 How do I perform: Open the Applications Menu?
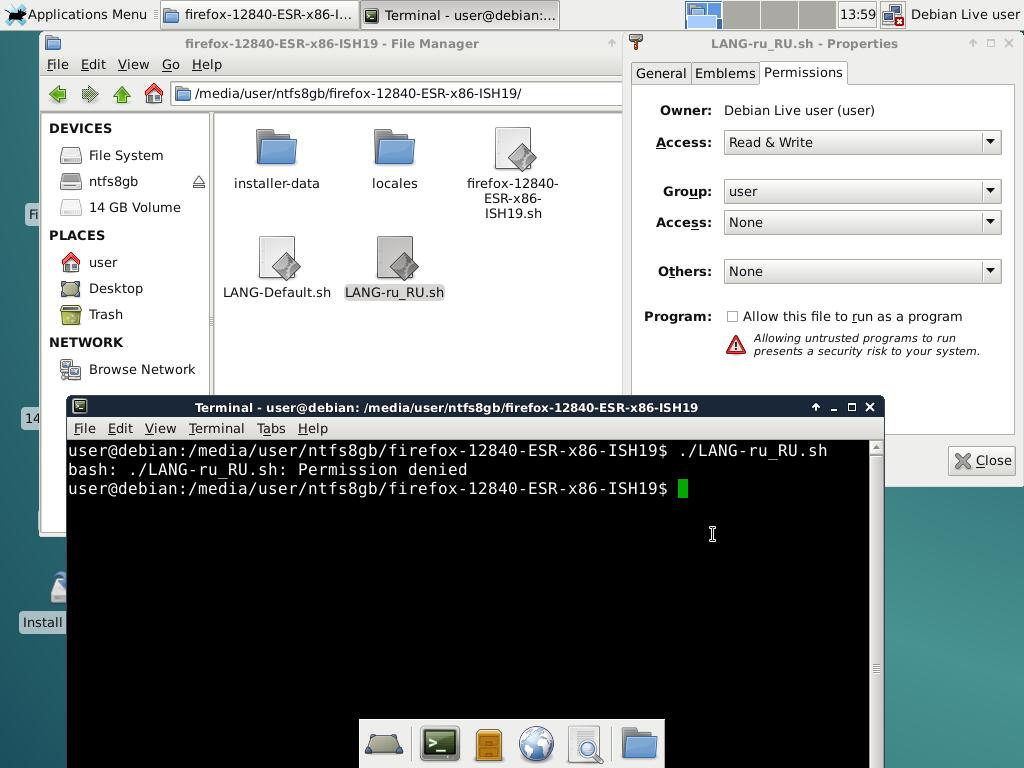(x=76, y=14)
